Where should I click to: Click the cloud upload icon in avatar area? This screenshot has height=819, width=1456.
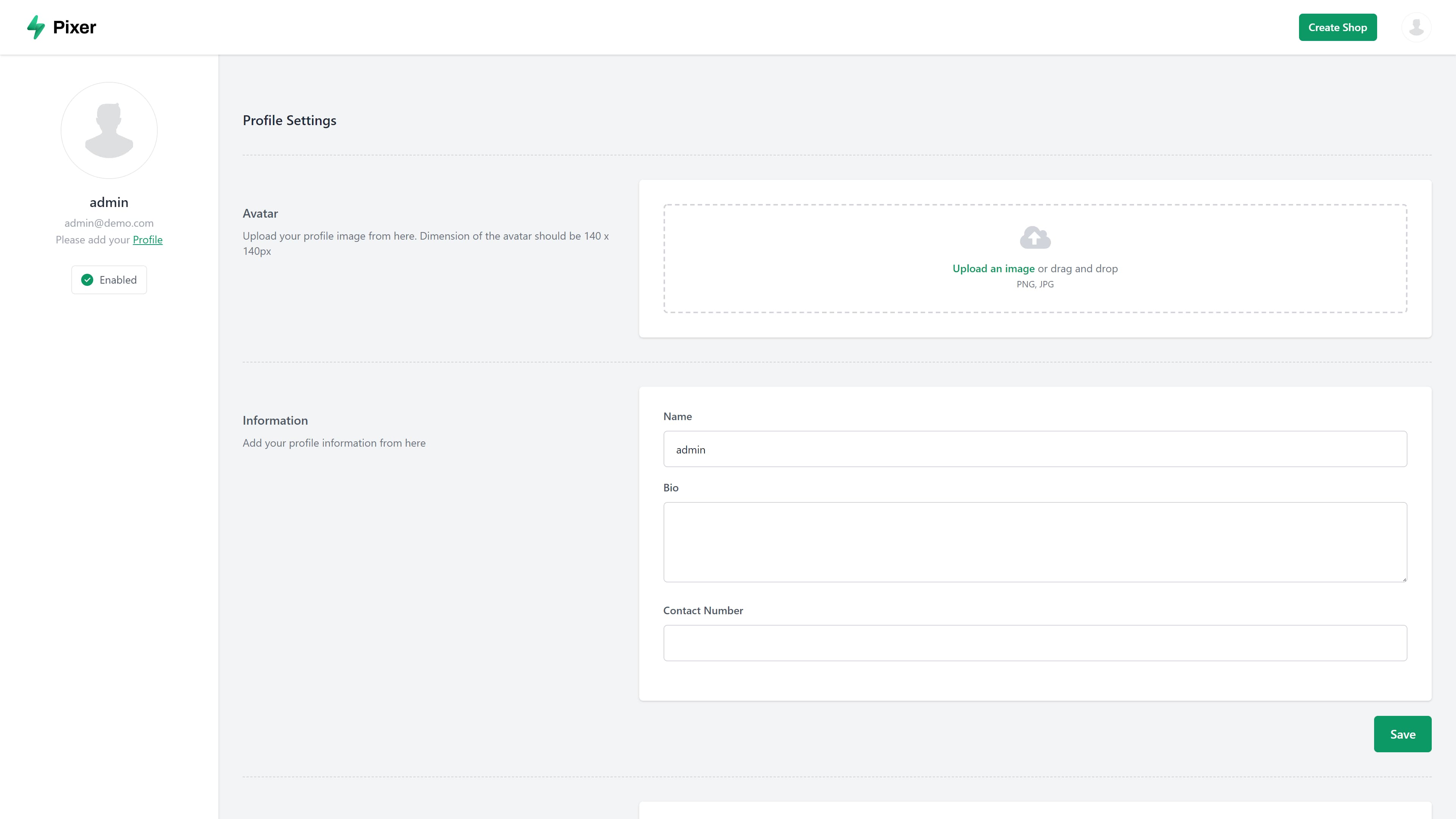click(1035, 237)
